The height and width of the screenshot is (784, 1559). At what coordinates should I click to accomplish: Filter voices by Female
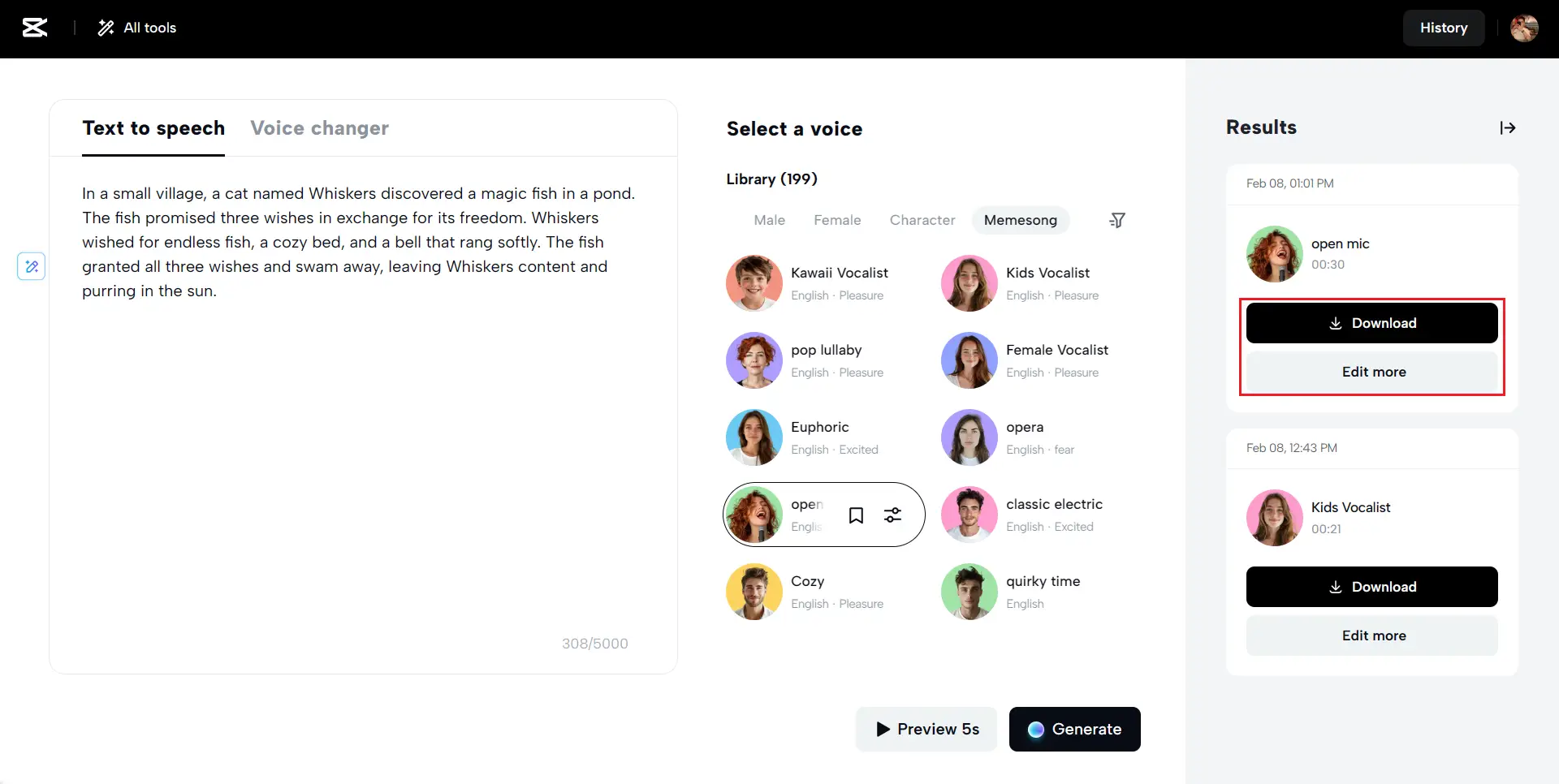(x=837, y=220)
